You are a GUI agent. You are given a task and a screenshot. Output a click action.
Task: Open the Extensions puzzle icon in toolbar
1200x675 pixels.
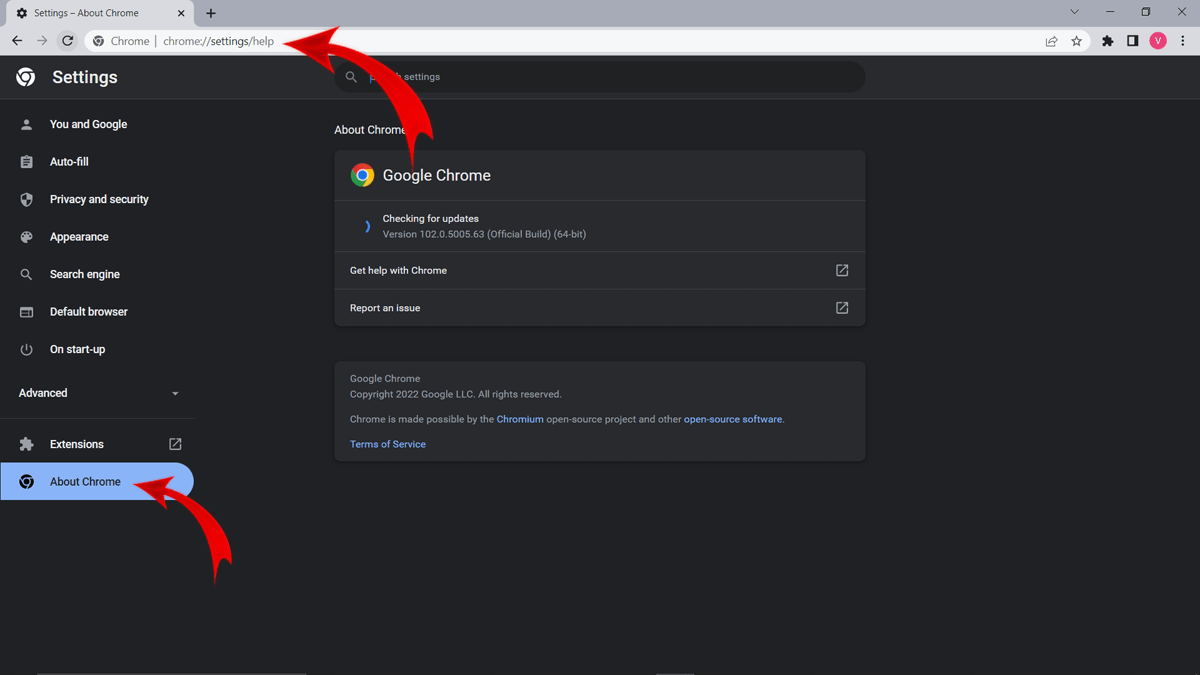[1108, 41]
